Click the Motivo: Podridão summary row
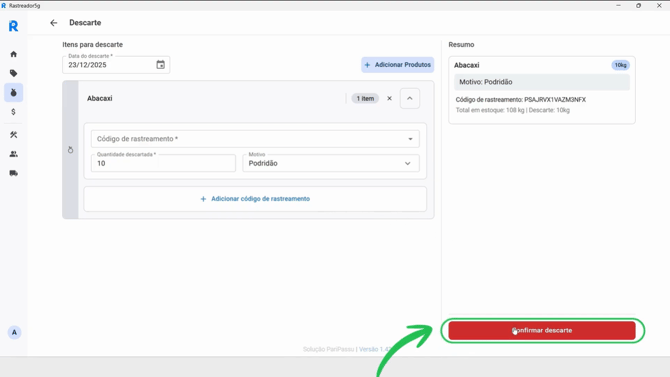Screen dimensions: 670x377 pos(542,82)
